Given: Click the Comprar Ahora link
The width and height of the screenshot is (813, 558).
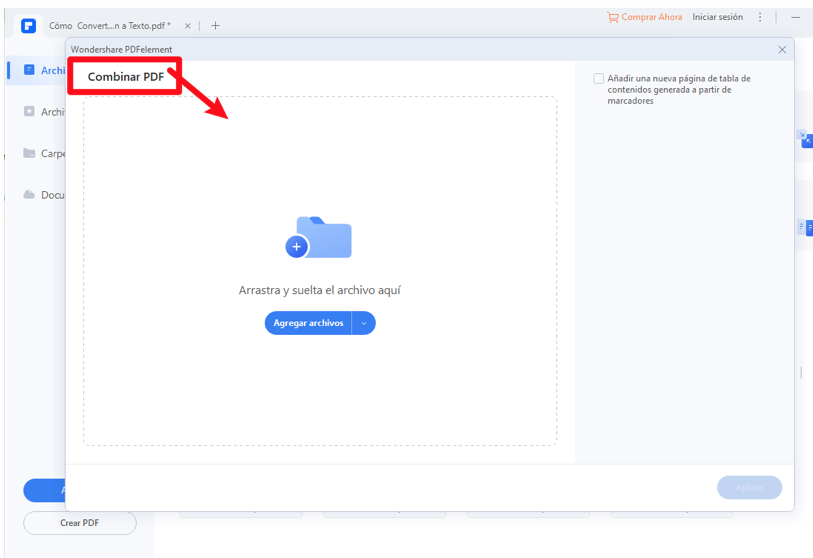Looking at the screenshot, I should point(651,17).
